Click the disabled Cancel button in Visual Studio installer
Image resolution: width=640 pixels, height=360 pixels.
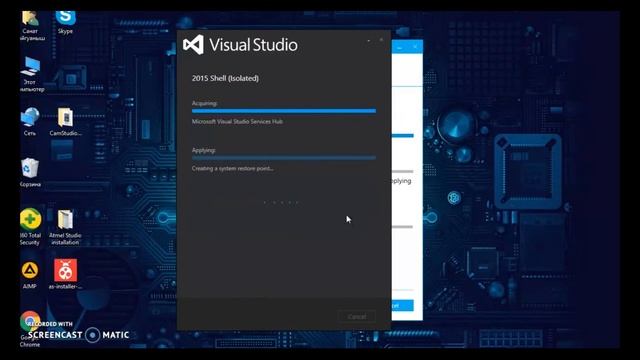(357, 316)
